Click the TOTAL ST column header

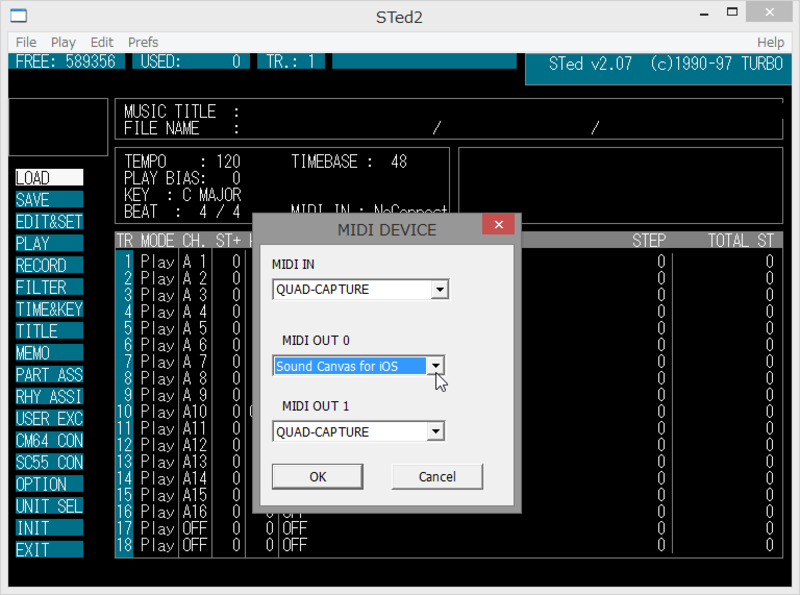coord(741,240)
